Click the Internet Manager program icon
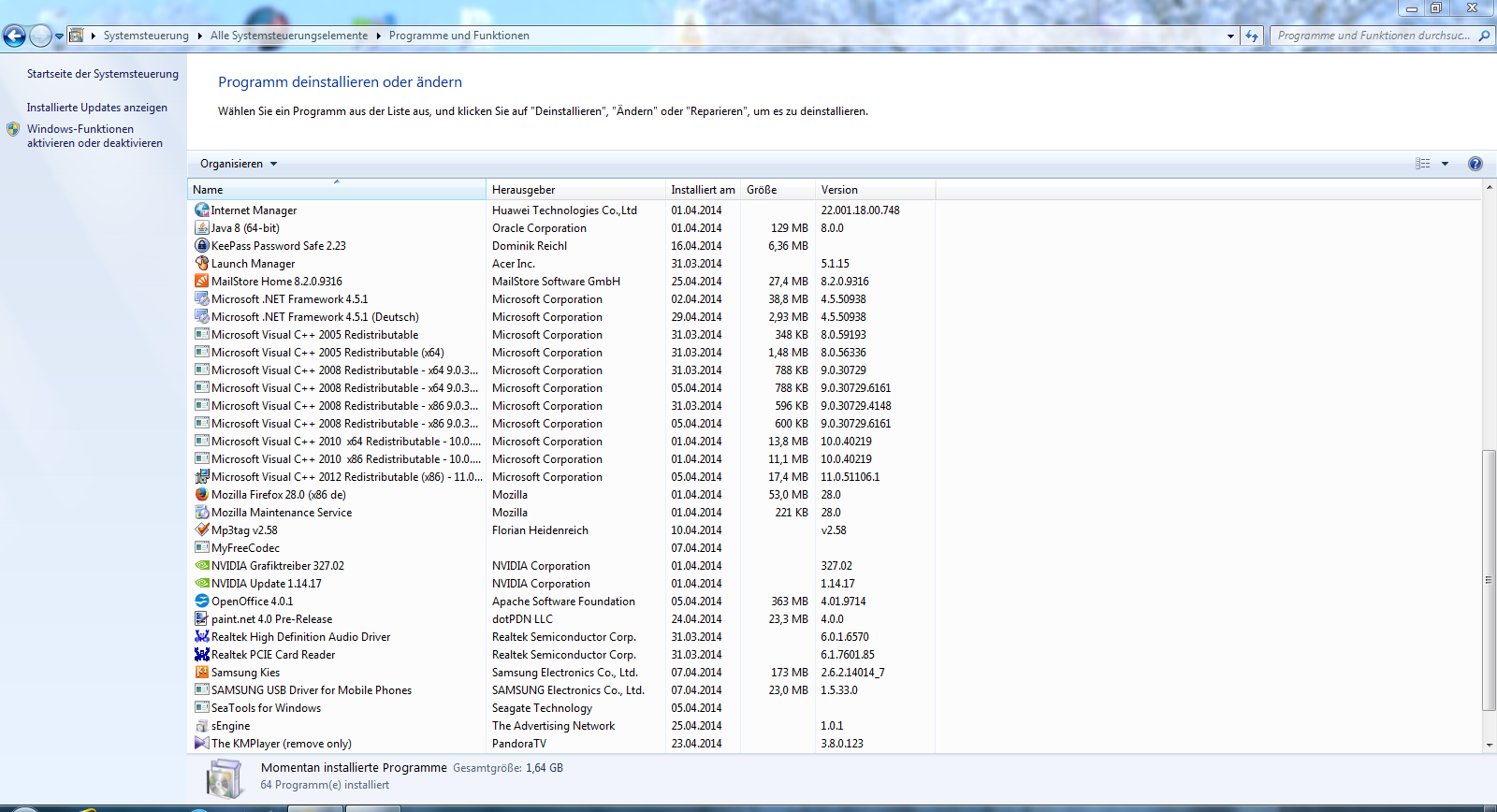 [x=201, y=210]
